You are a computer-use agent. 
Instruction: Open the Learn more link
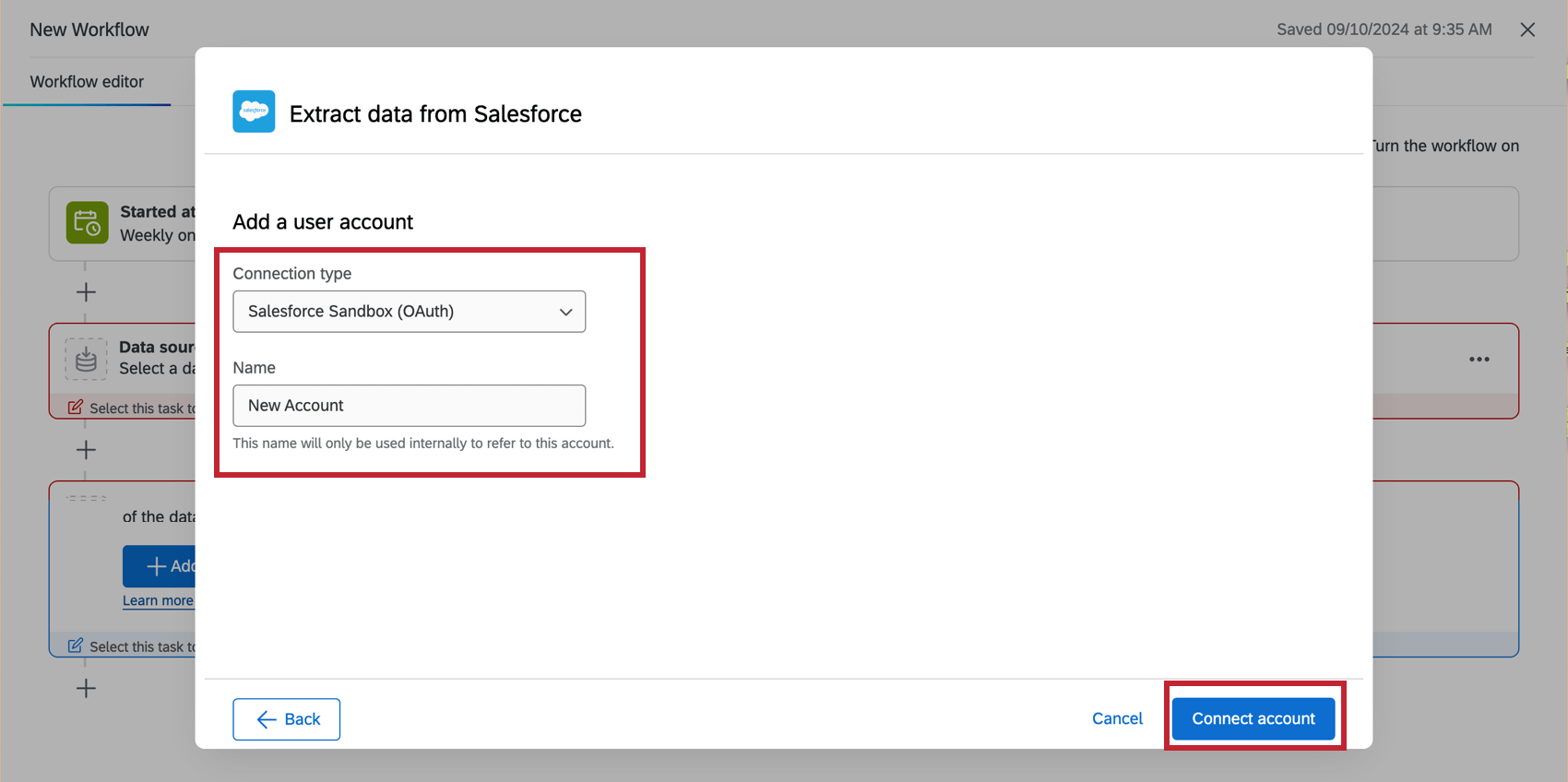point(158,600)
